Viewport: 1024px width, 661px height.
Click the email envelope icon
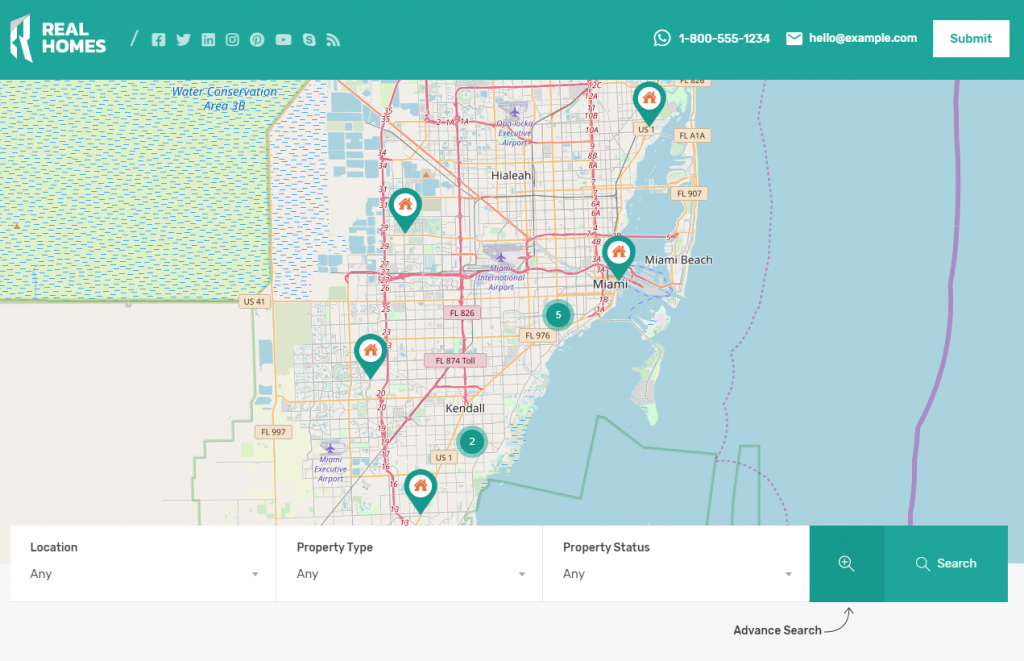(x=794, y=39)
